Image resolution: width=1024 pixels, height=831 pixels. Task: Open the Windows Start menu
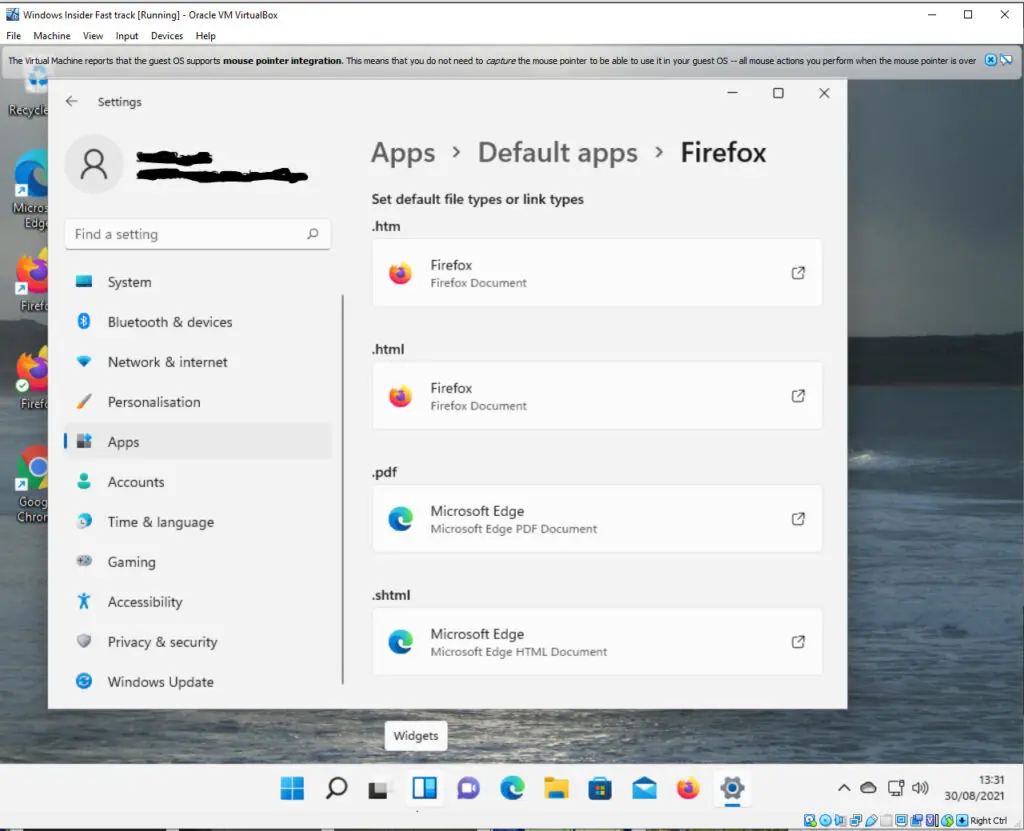click(292, 789)
